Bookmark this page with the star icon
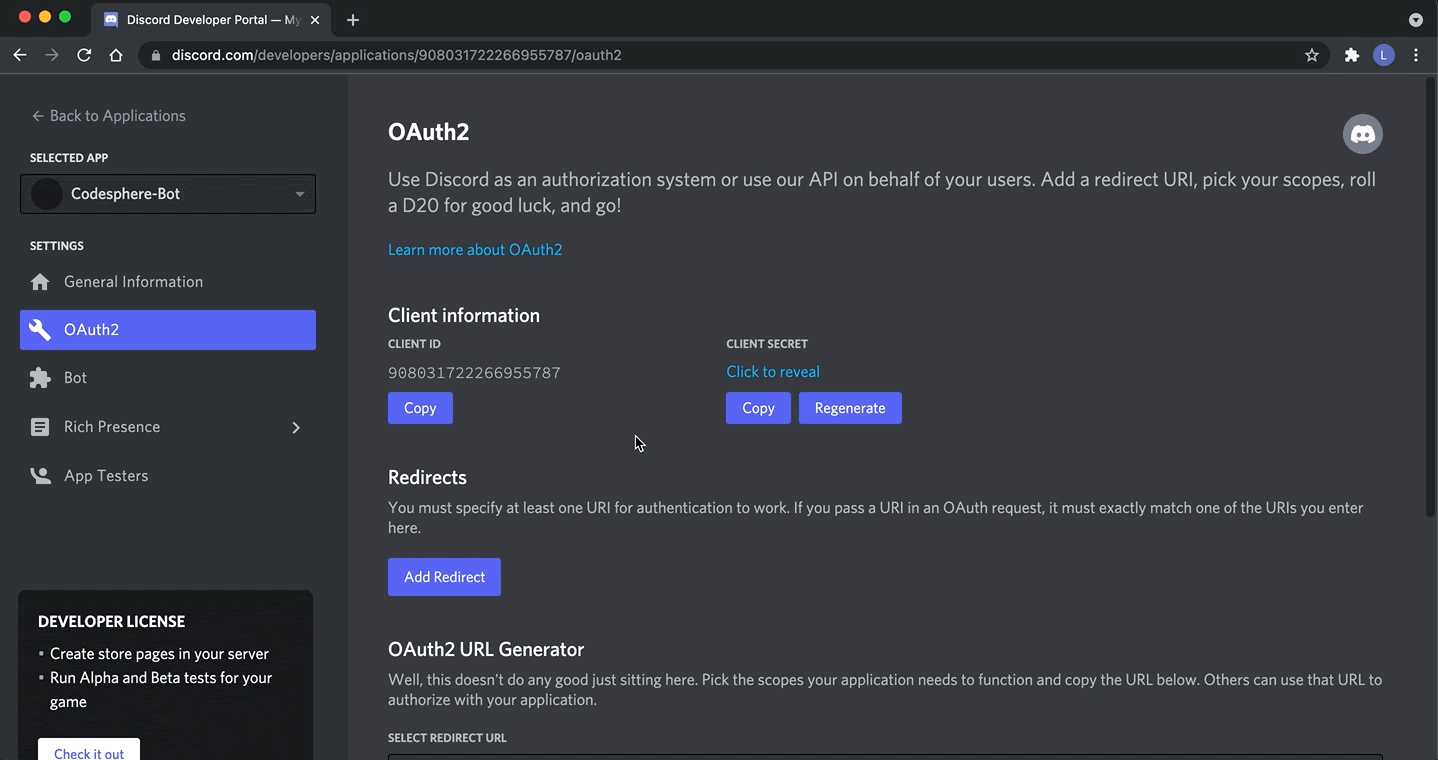 tap(1311, 55)
